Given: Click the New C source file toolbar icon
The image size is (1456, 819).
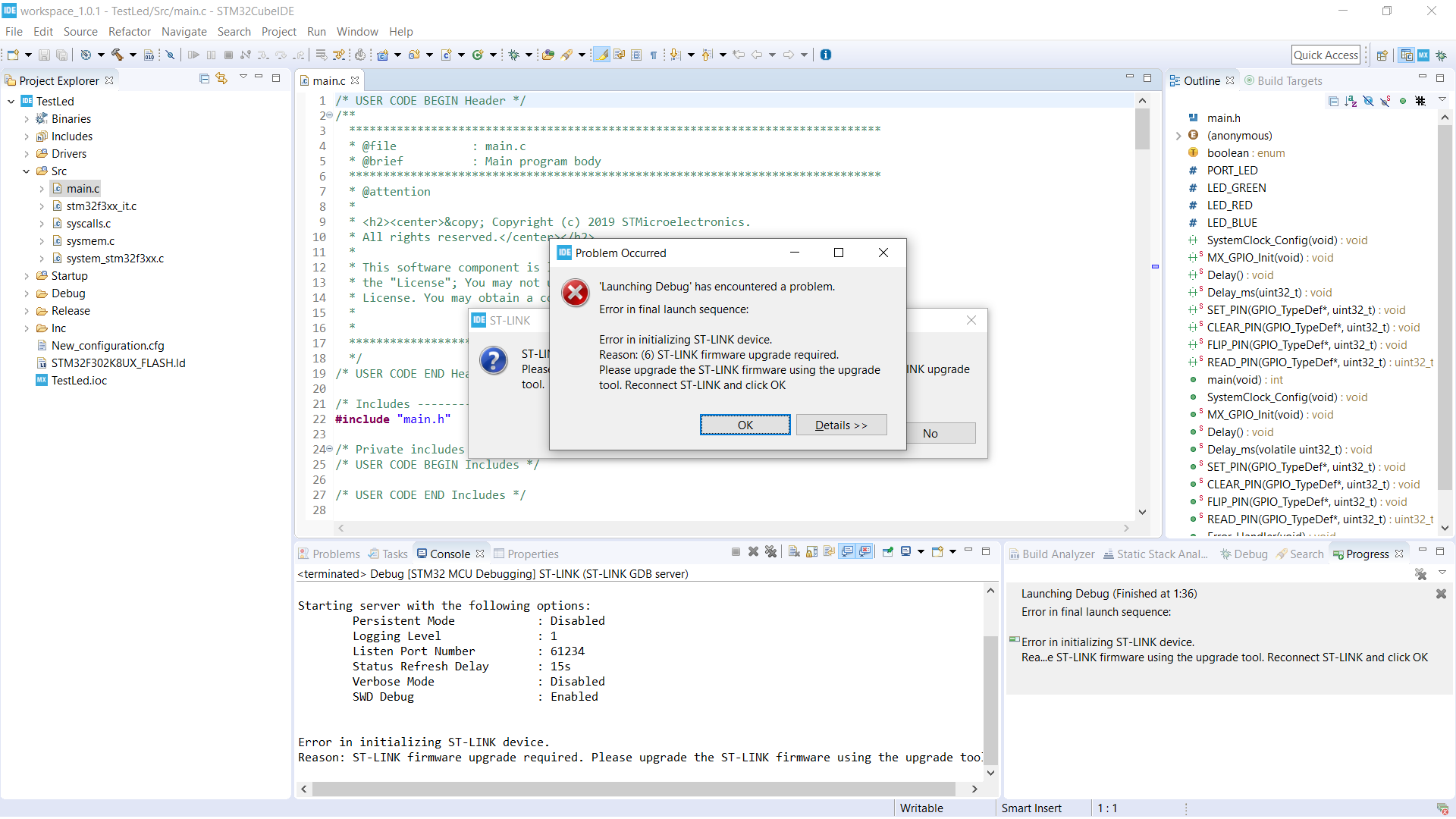Looking at the screenshot, I should pyautogui.click(x=447, y=55).
